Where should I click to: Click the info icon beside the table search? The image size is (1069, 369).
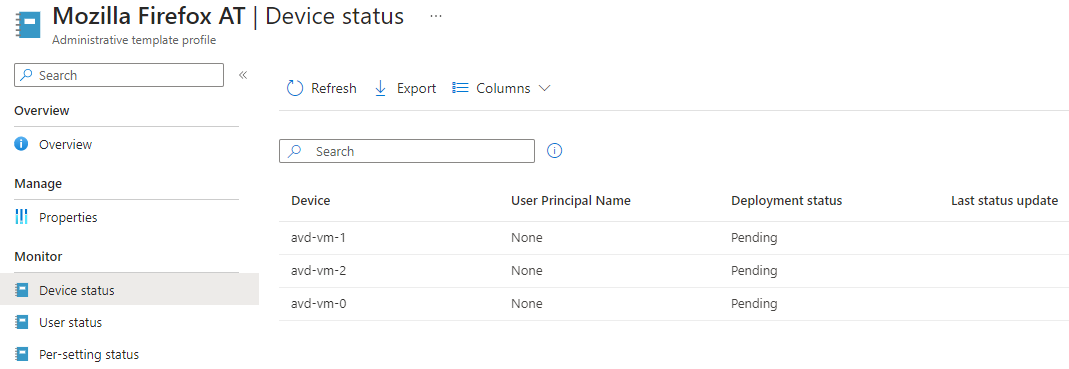point(554,151)
